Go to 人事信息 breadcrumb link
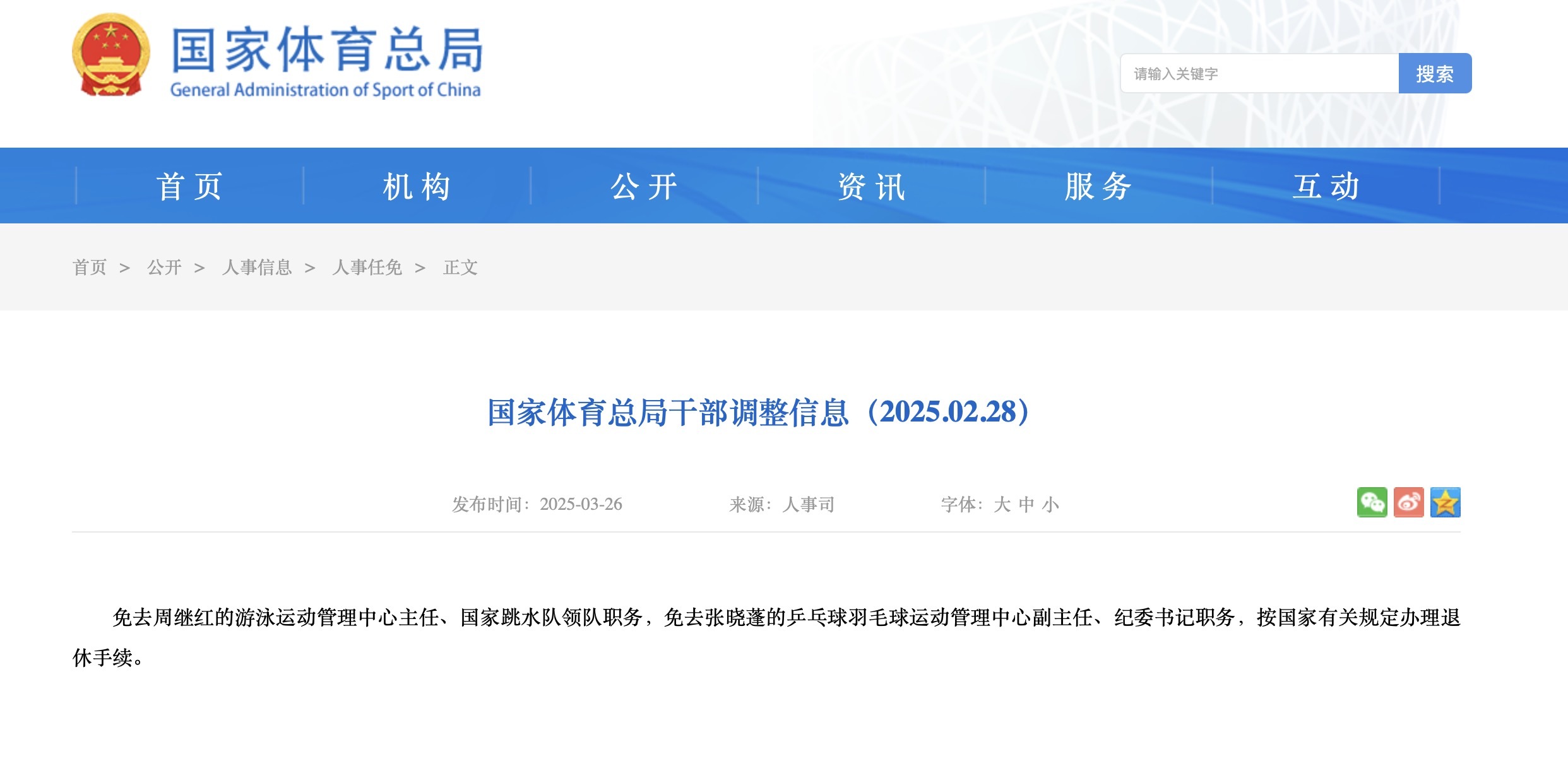 point(257,268)
